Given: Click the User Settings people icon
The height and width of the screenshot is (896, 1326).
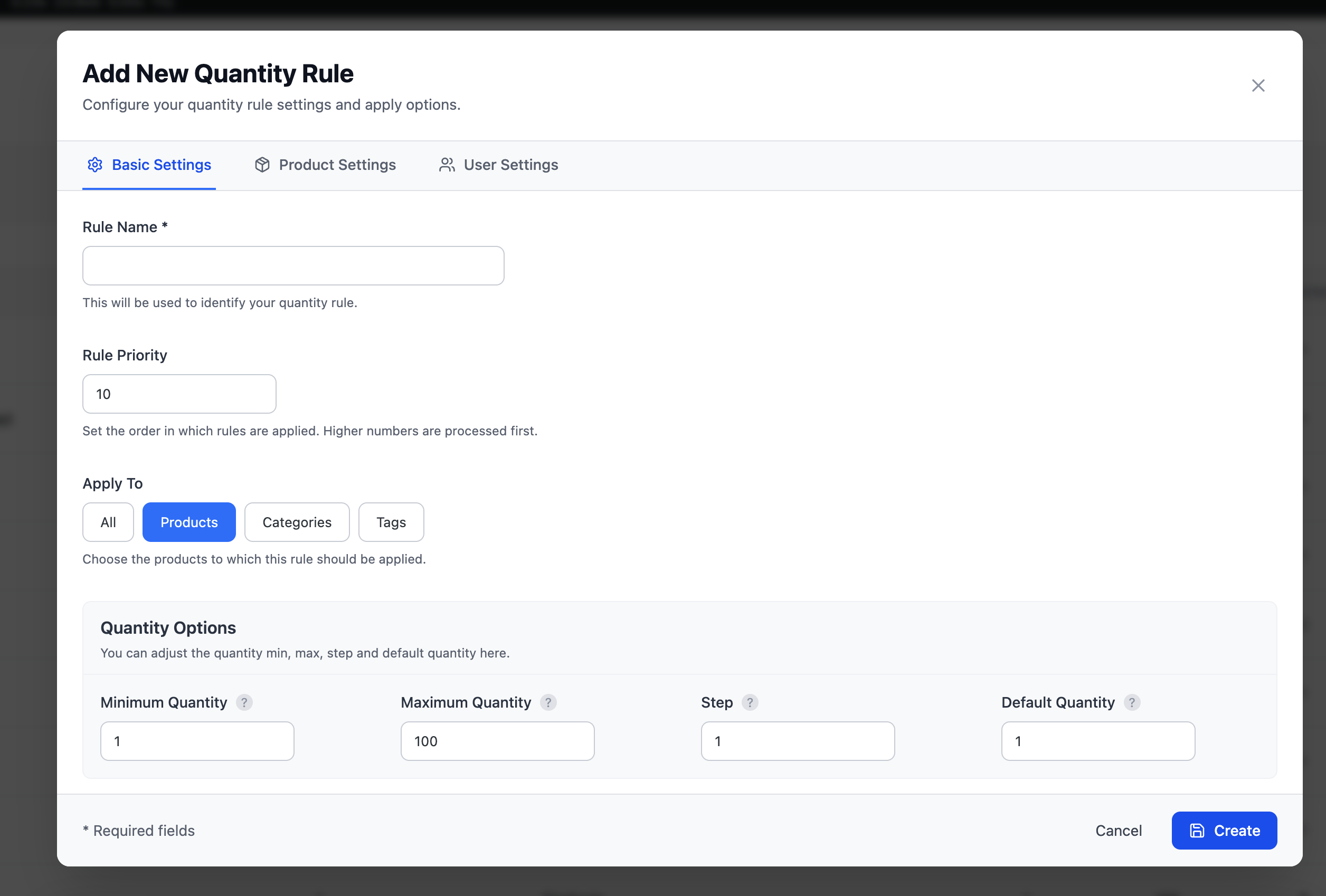Looking at the screenshot, I should [x=447, y=165].
